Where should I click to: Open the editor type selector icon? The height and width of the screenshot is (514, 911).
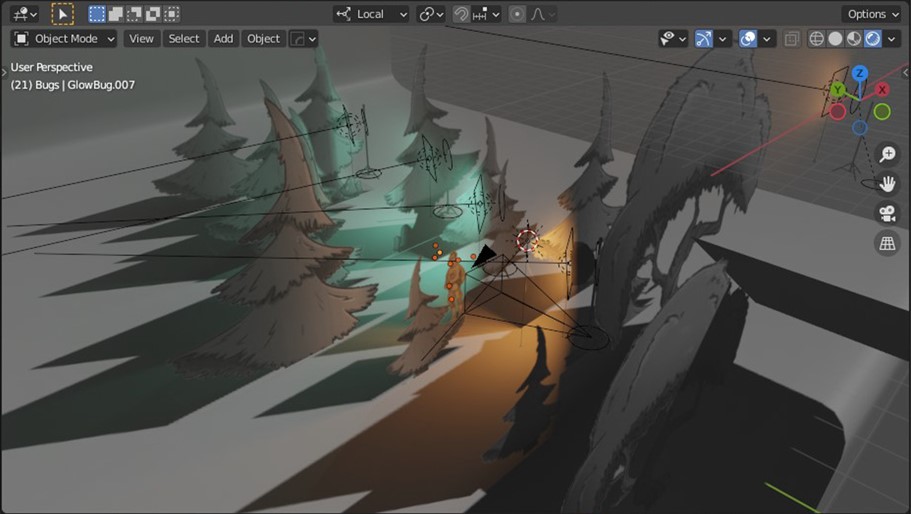tap(24, 14)
